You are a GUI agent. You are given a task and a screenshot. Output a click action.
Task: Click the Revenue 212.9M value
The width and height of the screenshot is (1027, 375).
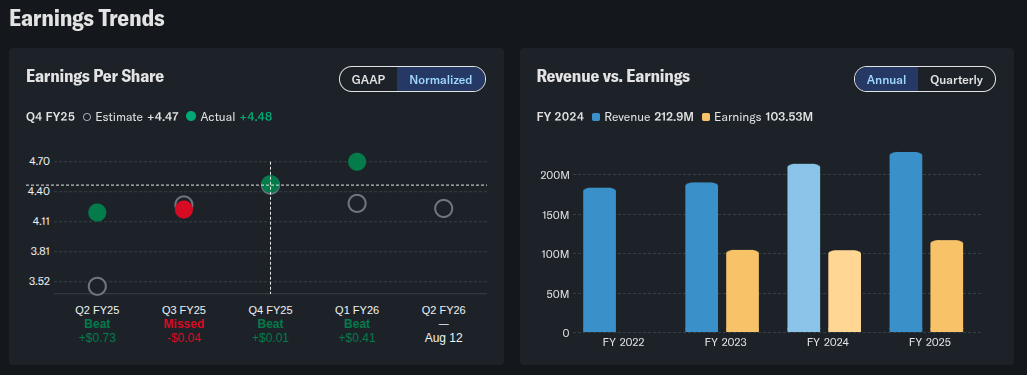(x=673, y=117)
